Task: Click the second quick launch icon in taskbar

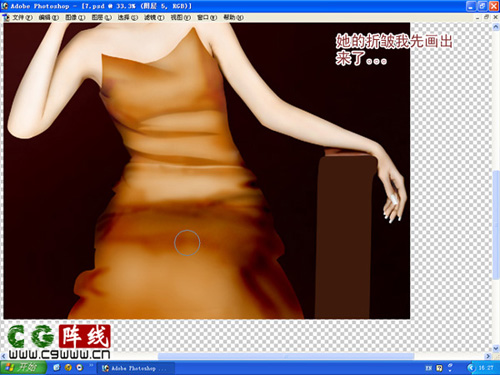Action: [x=68, y=367]
